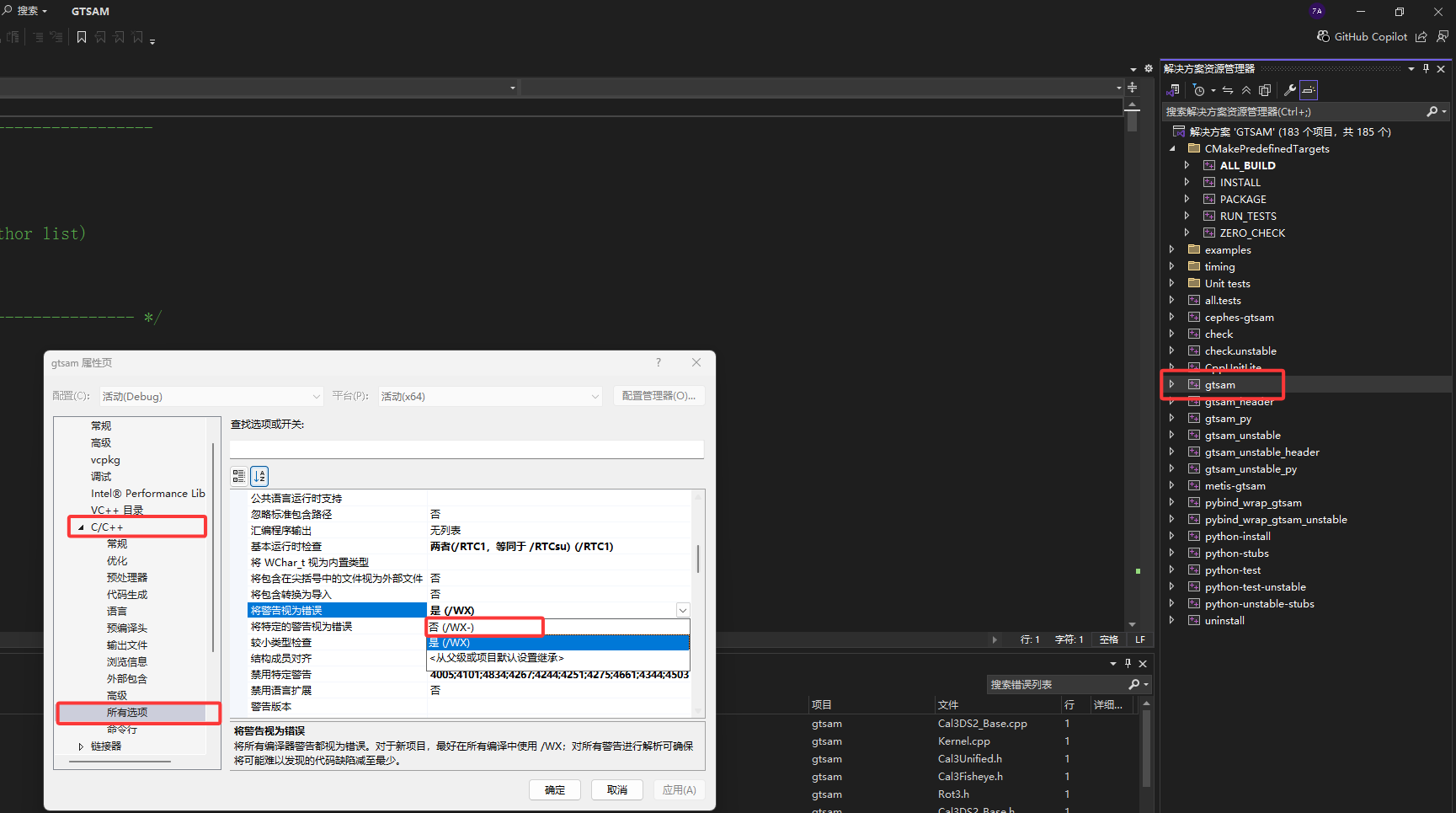The image size is (1456, 813).
Task: Click the ALL_BUILD project icon
Action: tap(1209, 165)
